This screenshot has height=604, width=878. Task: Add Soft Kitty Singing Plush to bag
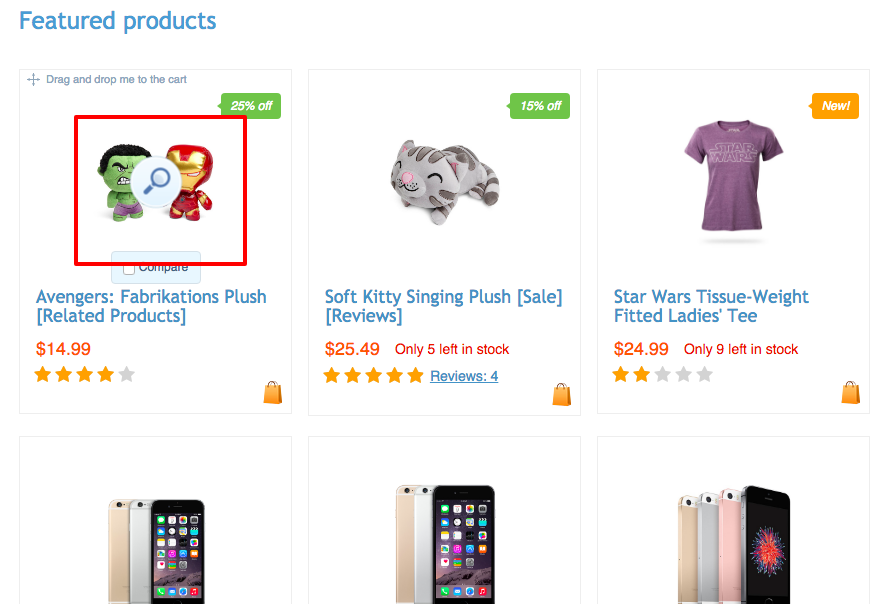click(x=562, y=395)
